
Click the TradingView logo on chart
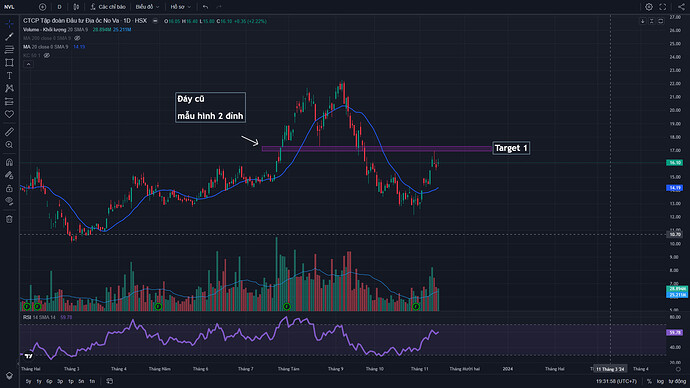(x=29, y=356)
